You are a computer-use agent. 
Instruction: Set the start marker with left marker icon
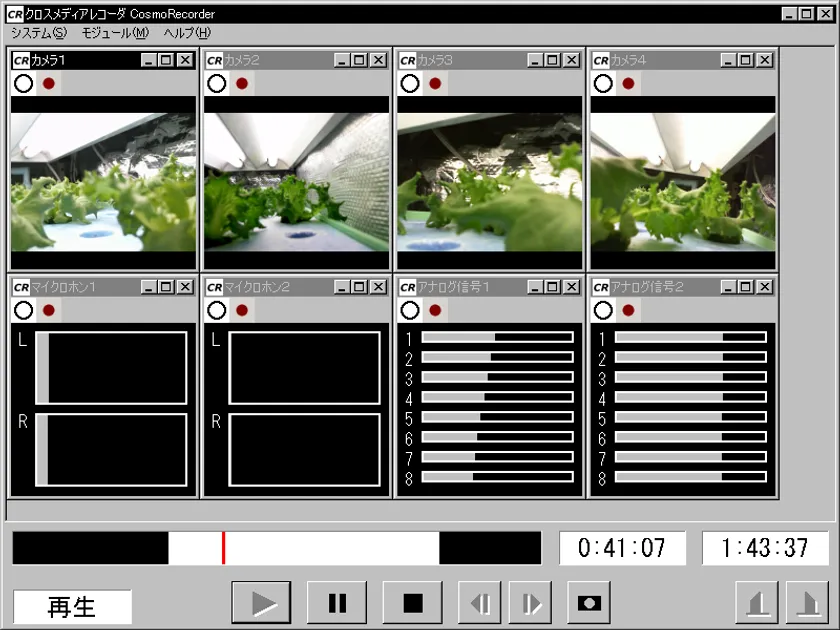(757, 603)
